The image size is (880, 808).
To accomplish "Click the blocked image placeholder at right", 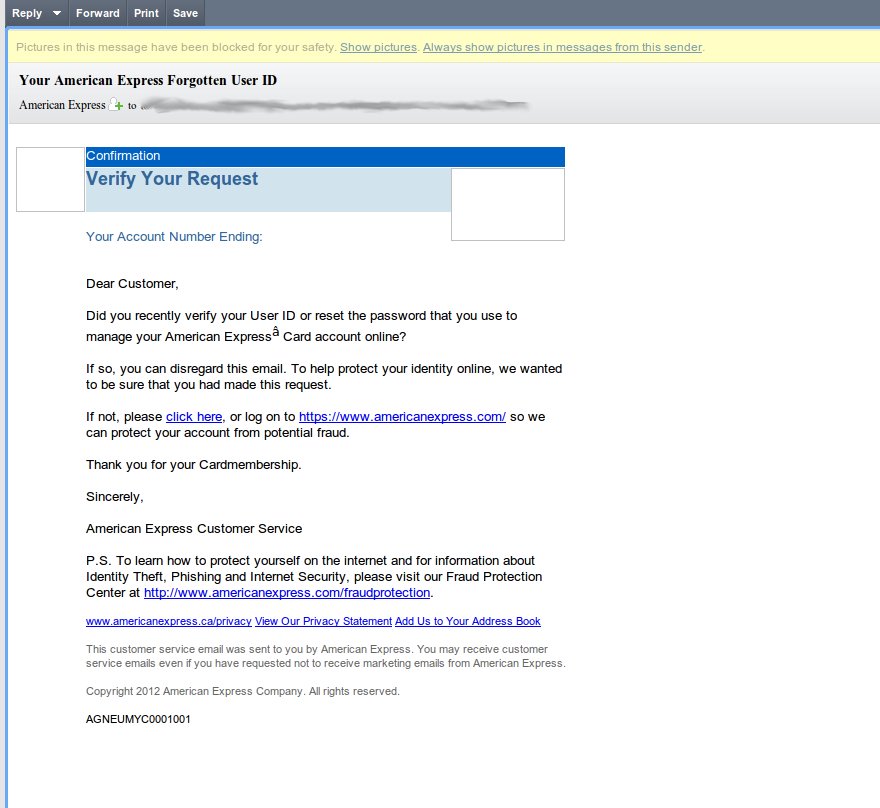I will point(507,205).
